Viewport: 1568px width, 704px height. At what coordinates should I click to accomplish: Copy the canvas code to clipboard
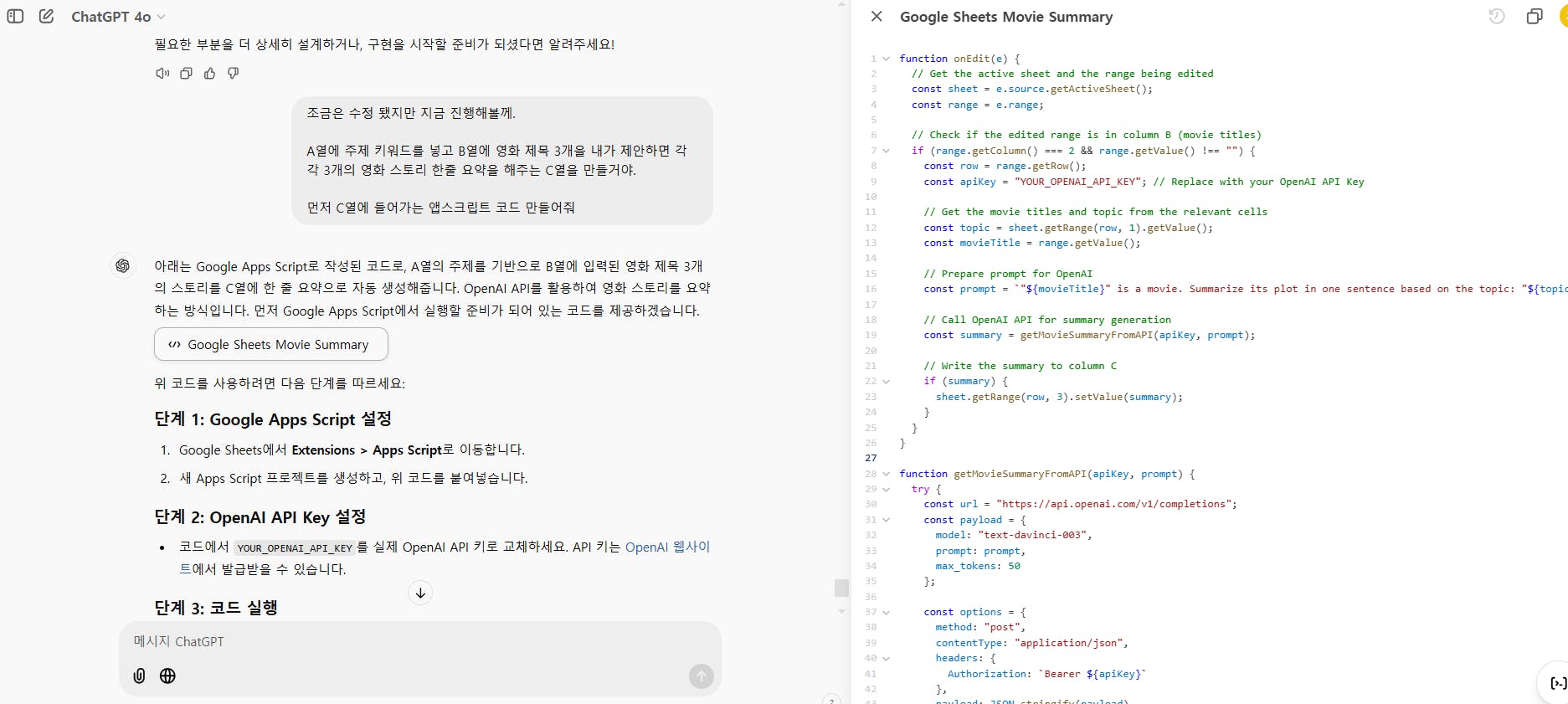[x=1535, y=16]
